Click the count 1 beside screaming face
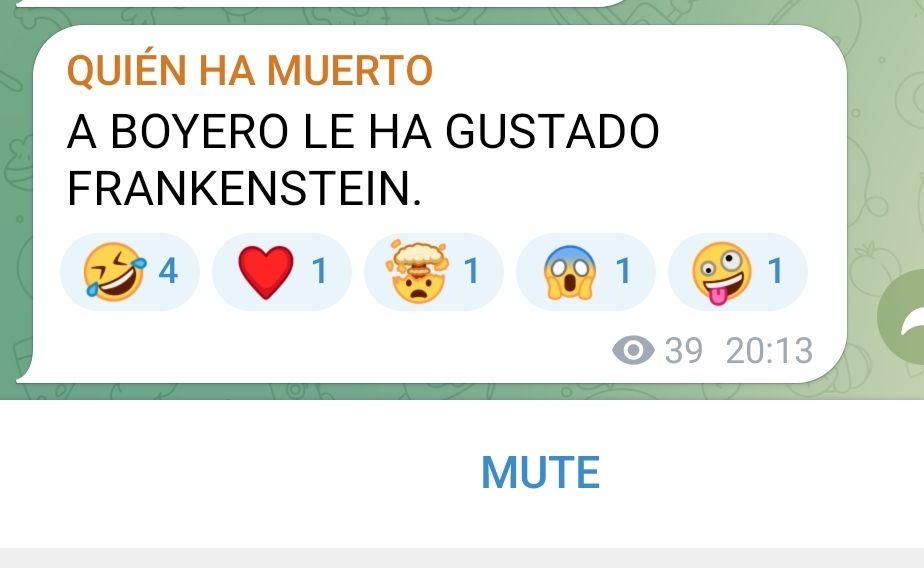Image resolution: width=924 pixels, height=568 pixels. pyautogui.click(x=623, y=272)
